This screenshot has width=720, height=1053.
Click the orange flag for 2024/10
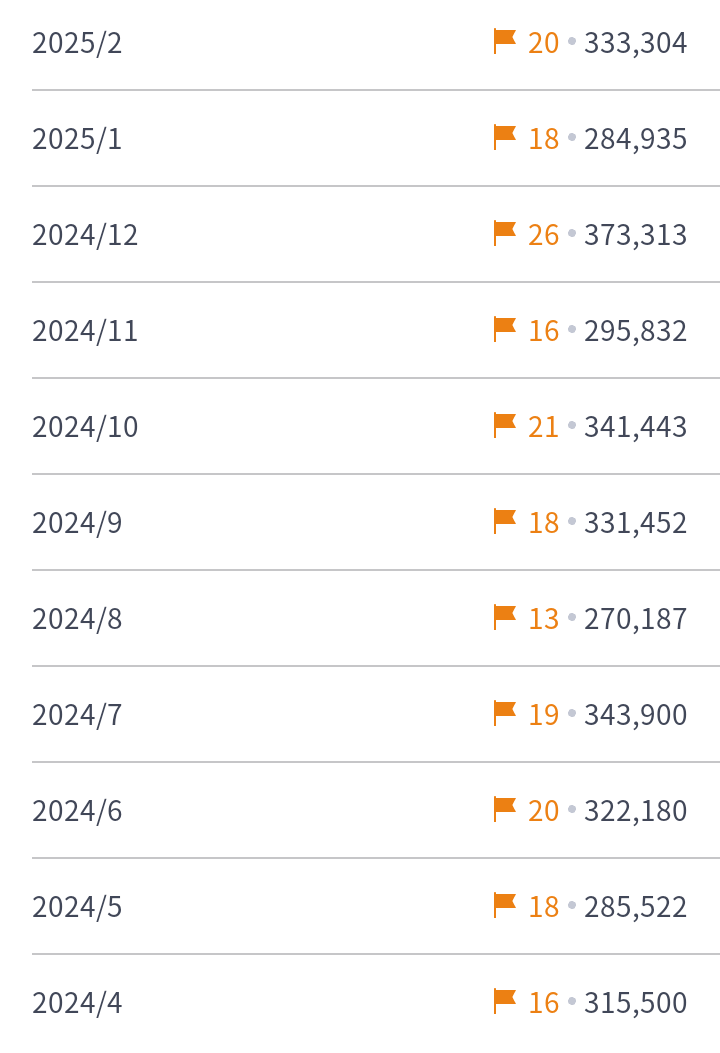505,426
